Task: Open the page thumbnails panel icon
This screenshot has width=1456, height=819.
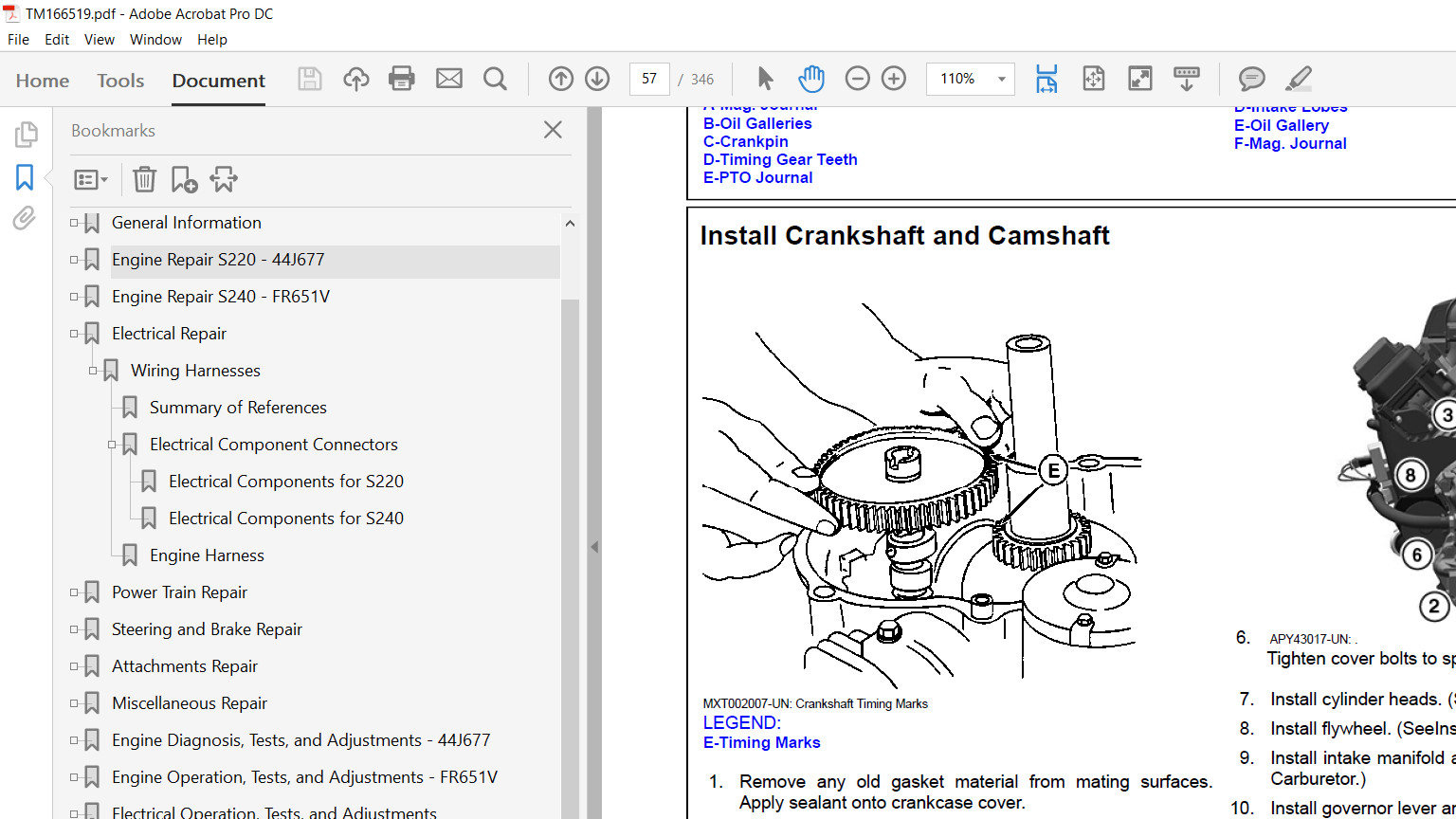Action: pyautogui.click(x=26, y=135)
